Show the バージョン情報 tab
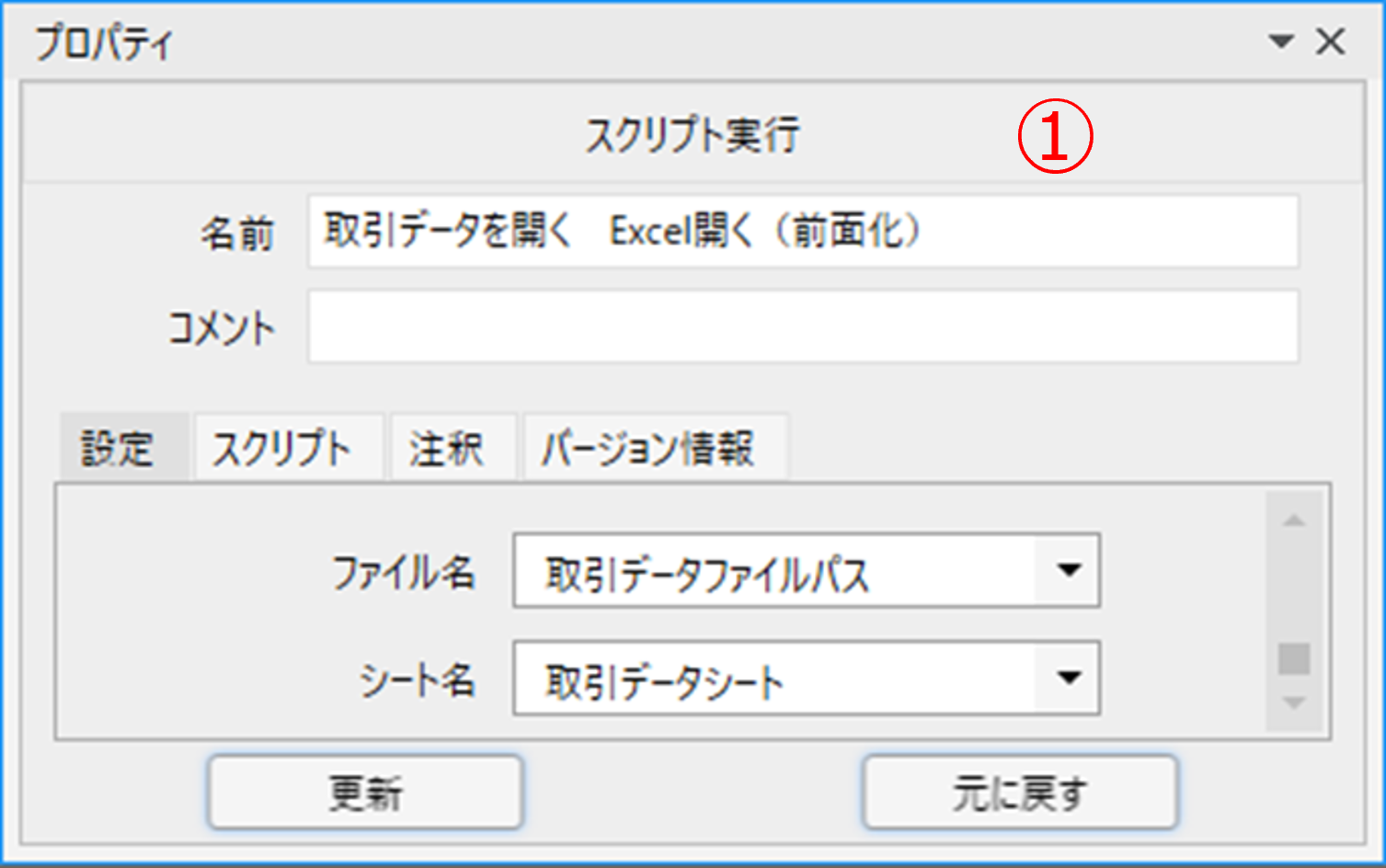Viewport: 1386px width, 868px height. click(648, 449)
